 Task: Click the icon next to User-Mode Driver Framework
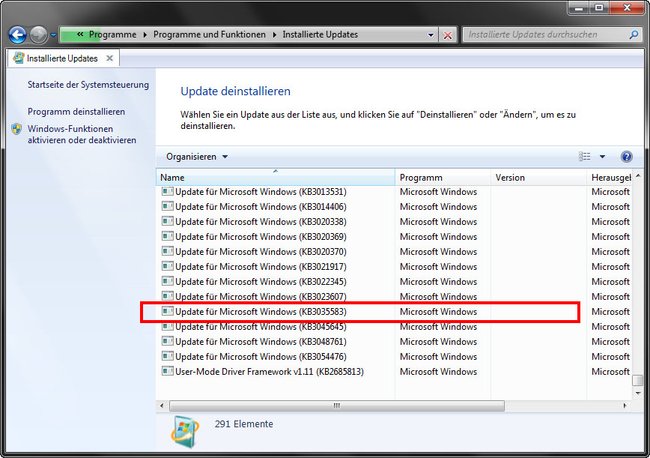tap(167, 371)
